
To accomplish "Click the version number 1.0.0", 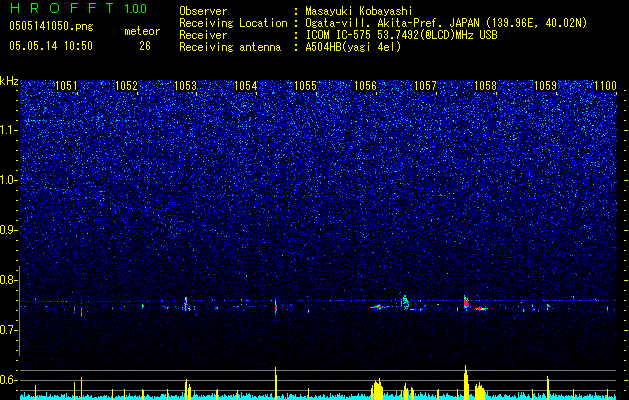I will [135, 9].
